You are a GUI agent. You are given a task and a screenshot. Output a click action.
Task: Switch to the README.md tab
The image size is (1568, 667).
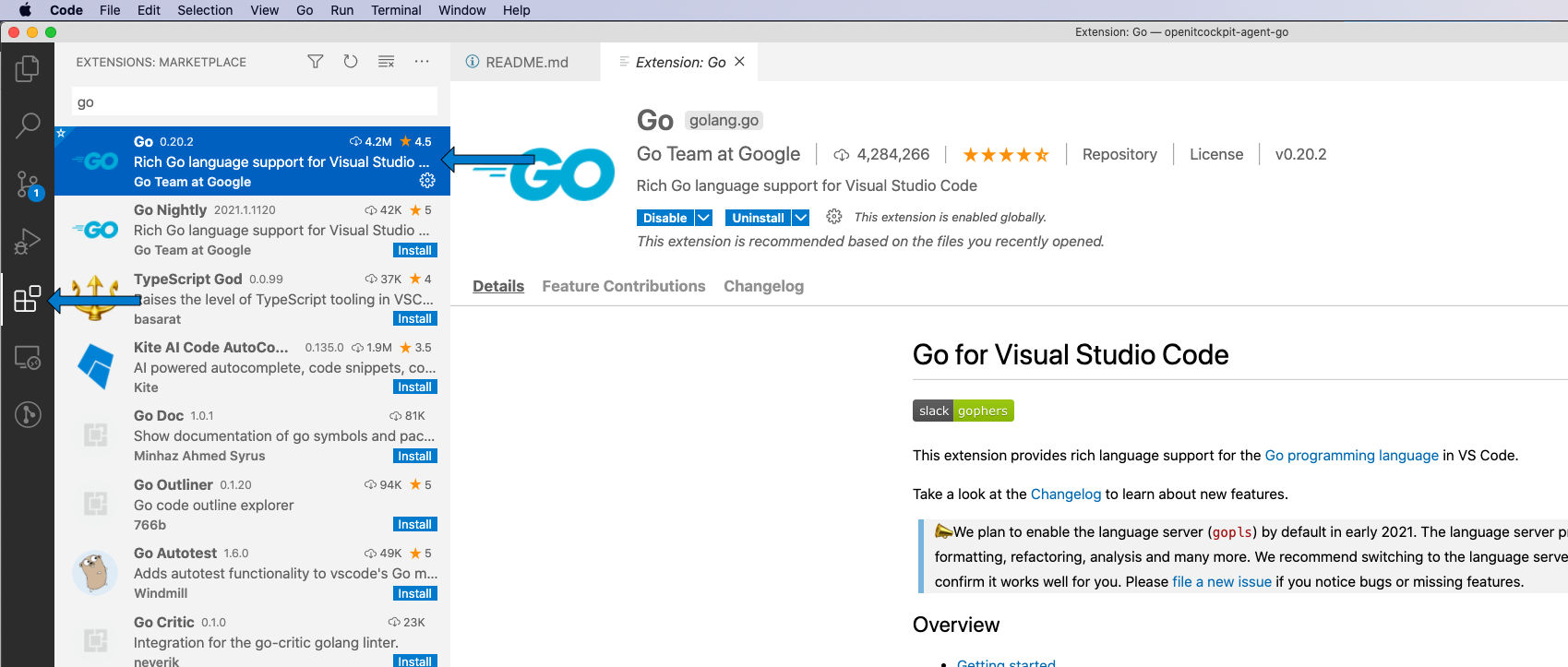tap(525, 62)
